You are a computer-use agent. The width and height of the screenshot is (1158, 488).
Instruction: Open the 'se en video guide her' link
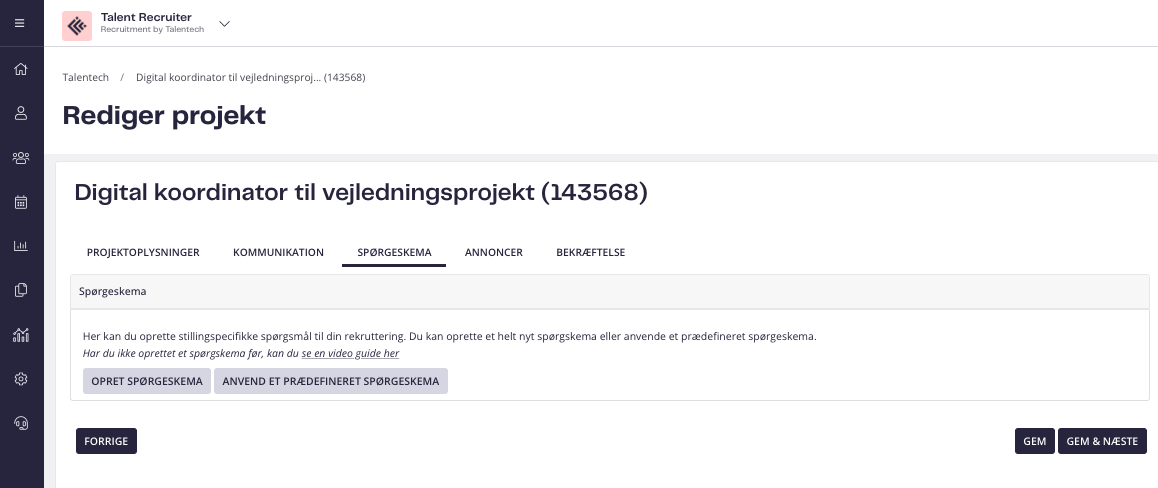coord(350,354)
